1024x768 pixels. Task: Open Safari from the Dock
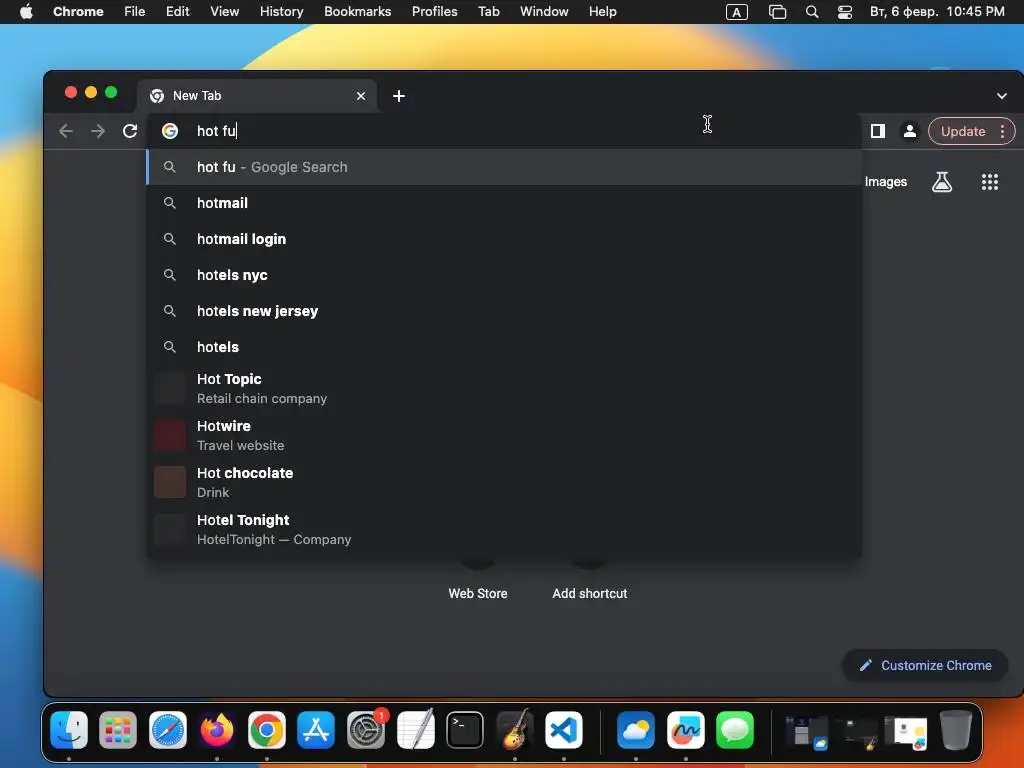pos(168,729)
